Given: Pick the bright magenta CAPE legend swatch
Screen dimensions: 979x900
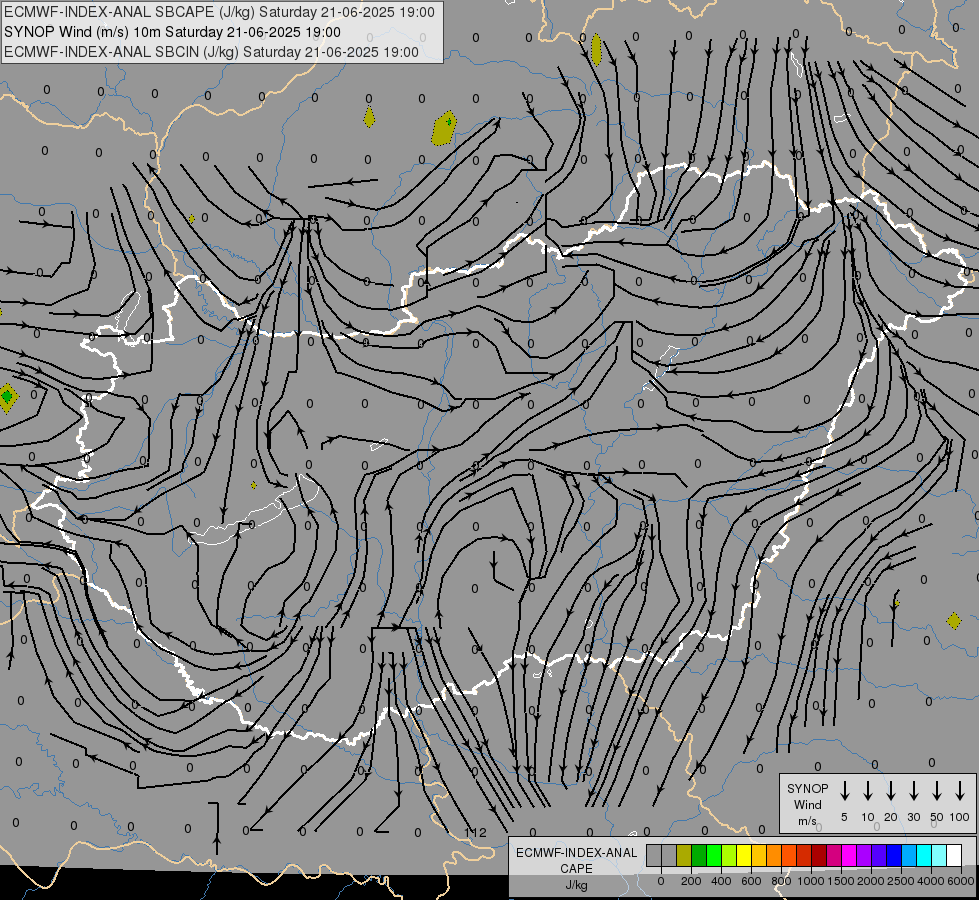Looking at the screenshot, I should pyautogui.click(x=849, y=855).
